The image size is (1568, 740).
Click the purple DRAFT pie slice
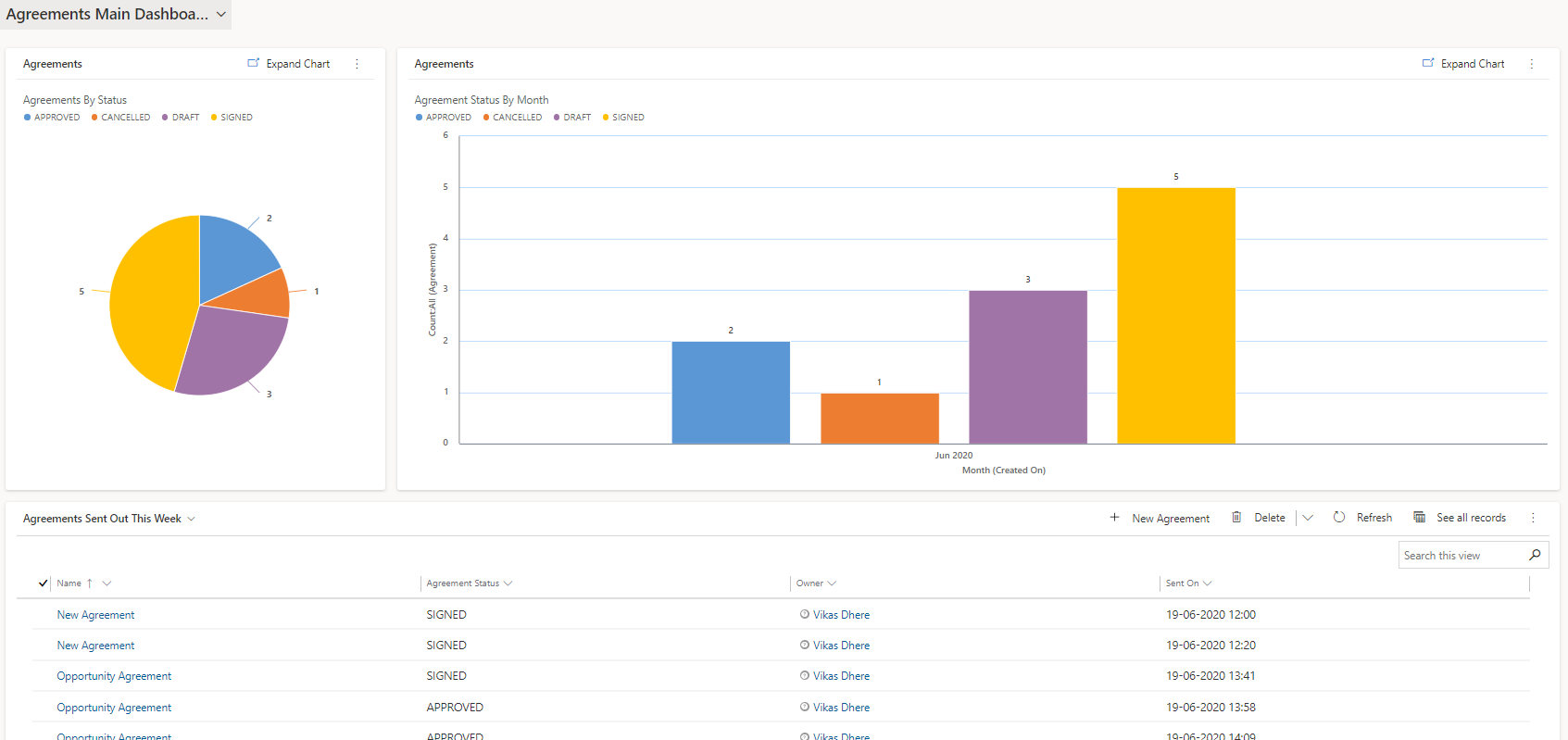pyautogui.click(x=236, y=347)
